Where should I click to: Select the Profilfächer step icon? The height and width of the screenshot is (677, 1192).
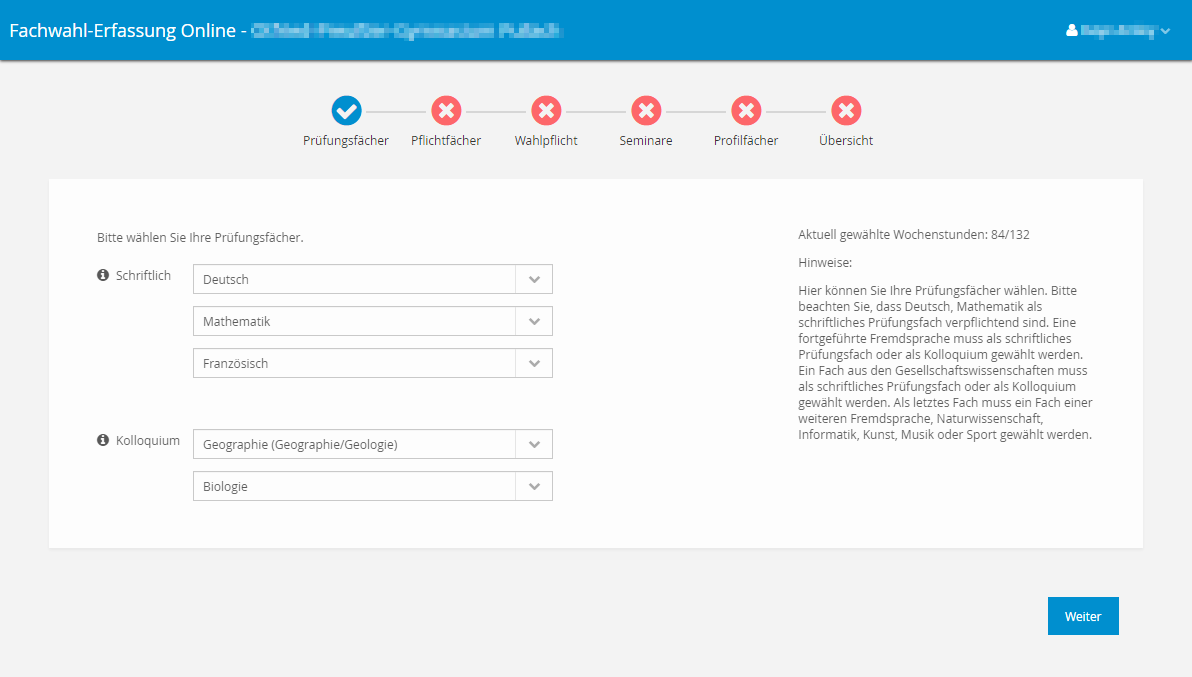point(746,111)
